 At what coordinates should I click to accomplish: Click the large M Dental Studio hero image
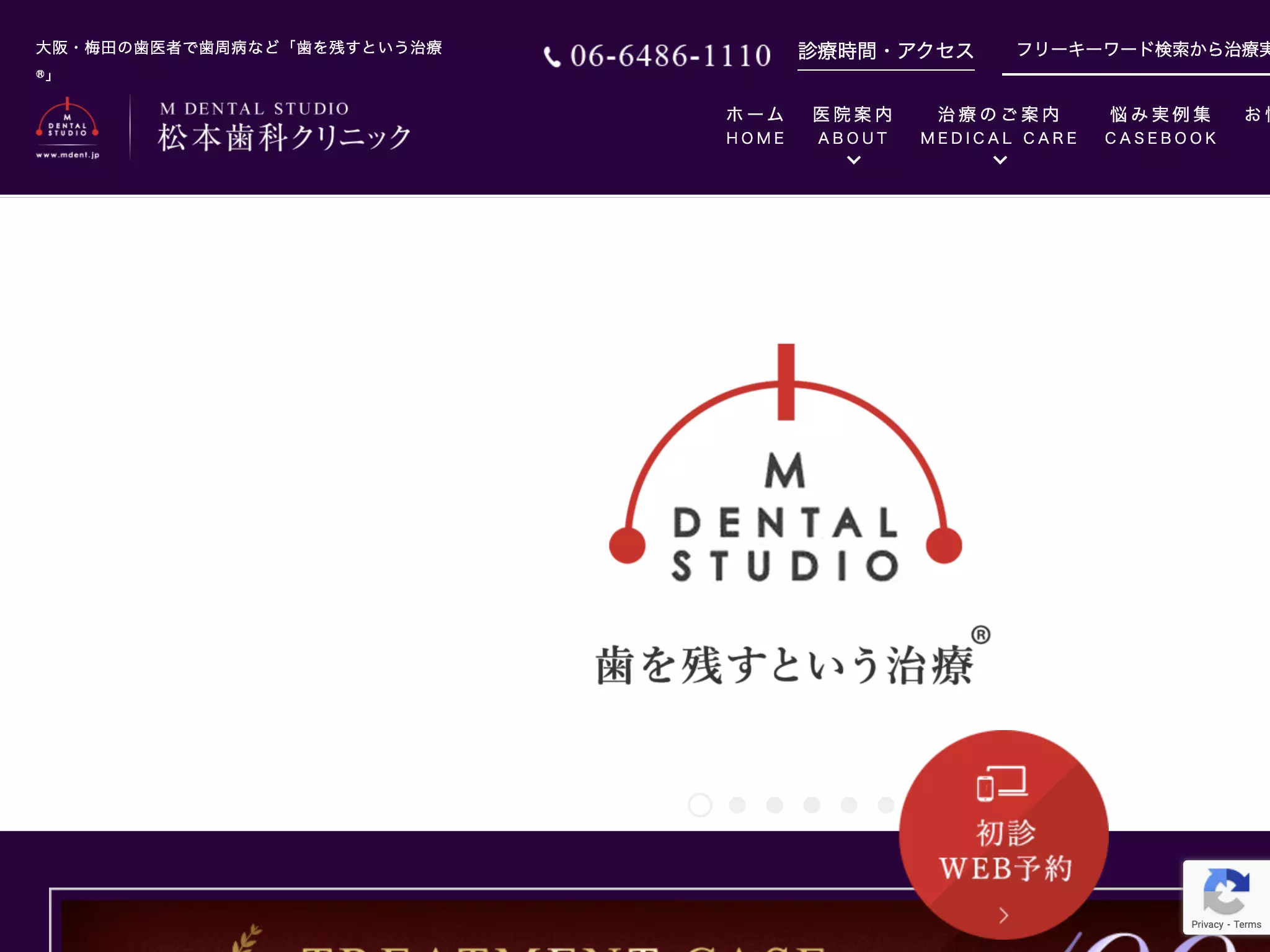tap(786, 464)
